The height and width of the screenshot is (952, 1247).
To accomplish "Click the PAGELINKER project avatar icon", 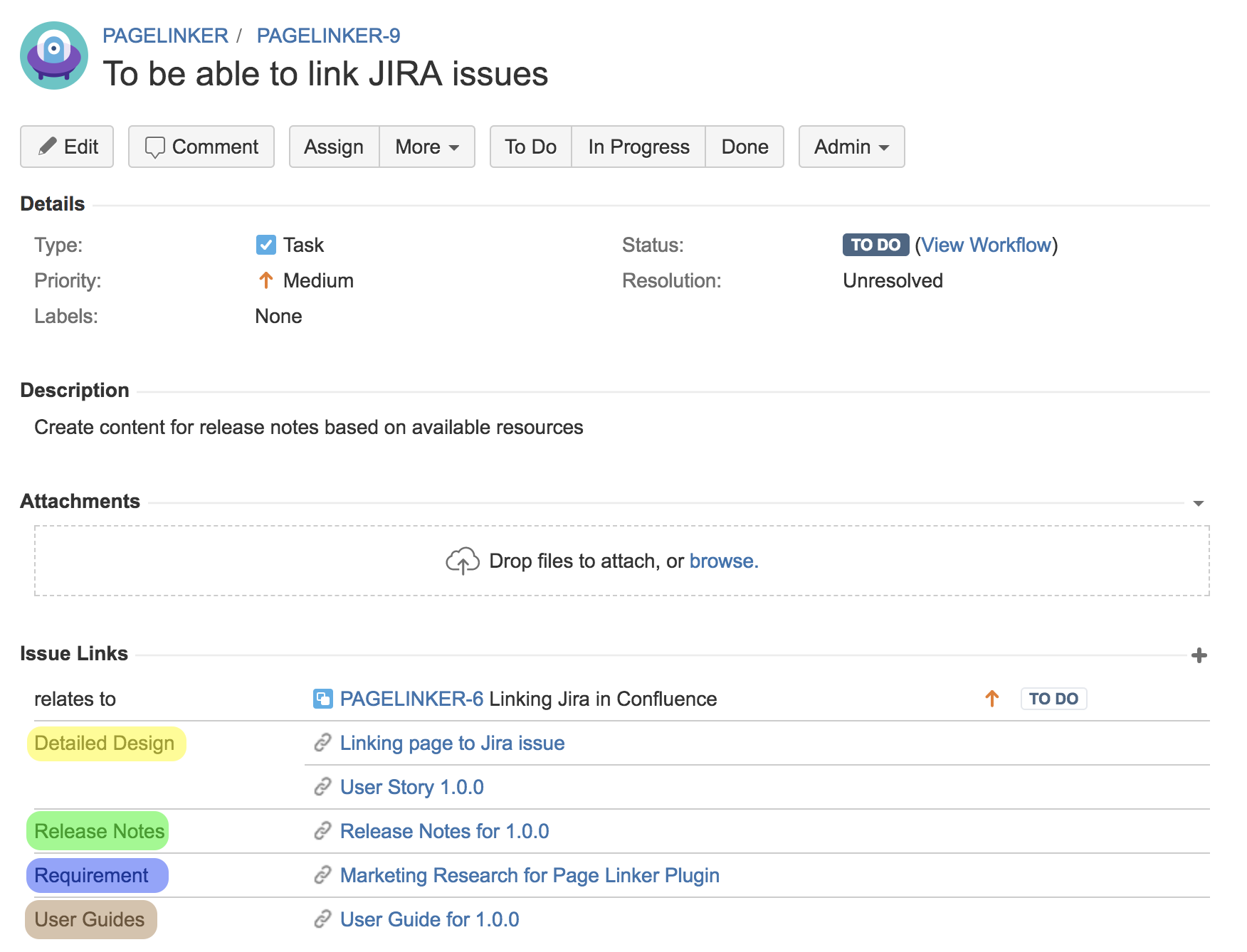I will click(x=54, y=55).
